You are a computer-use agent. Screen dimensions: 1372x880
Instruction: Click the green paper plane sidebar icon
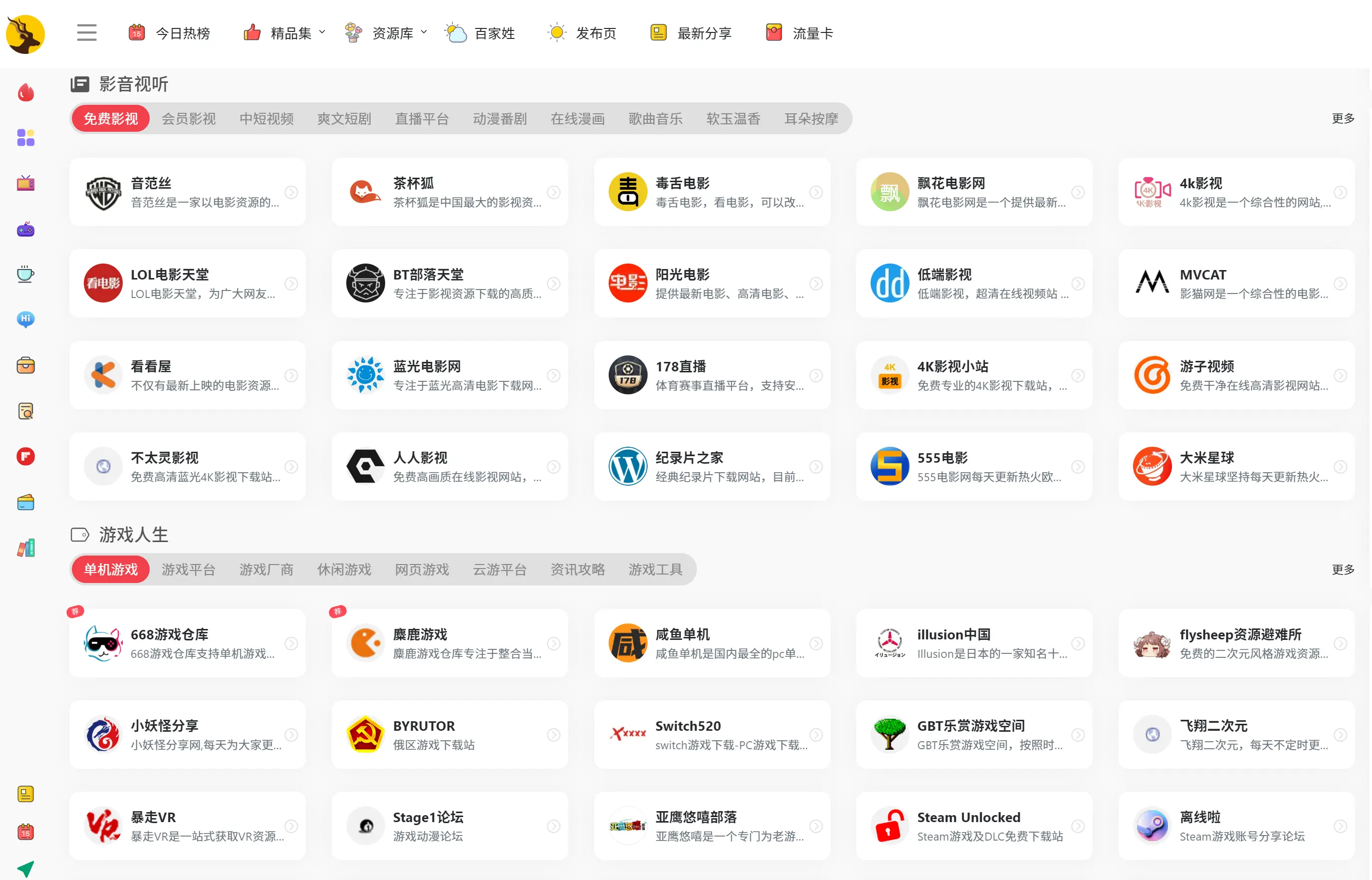26,869
